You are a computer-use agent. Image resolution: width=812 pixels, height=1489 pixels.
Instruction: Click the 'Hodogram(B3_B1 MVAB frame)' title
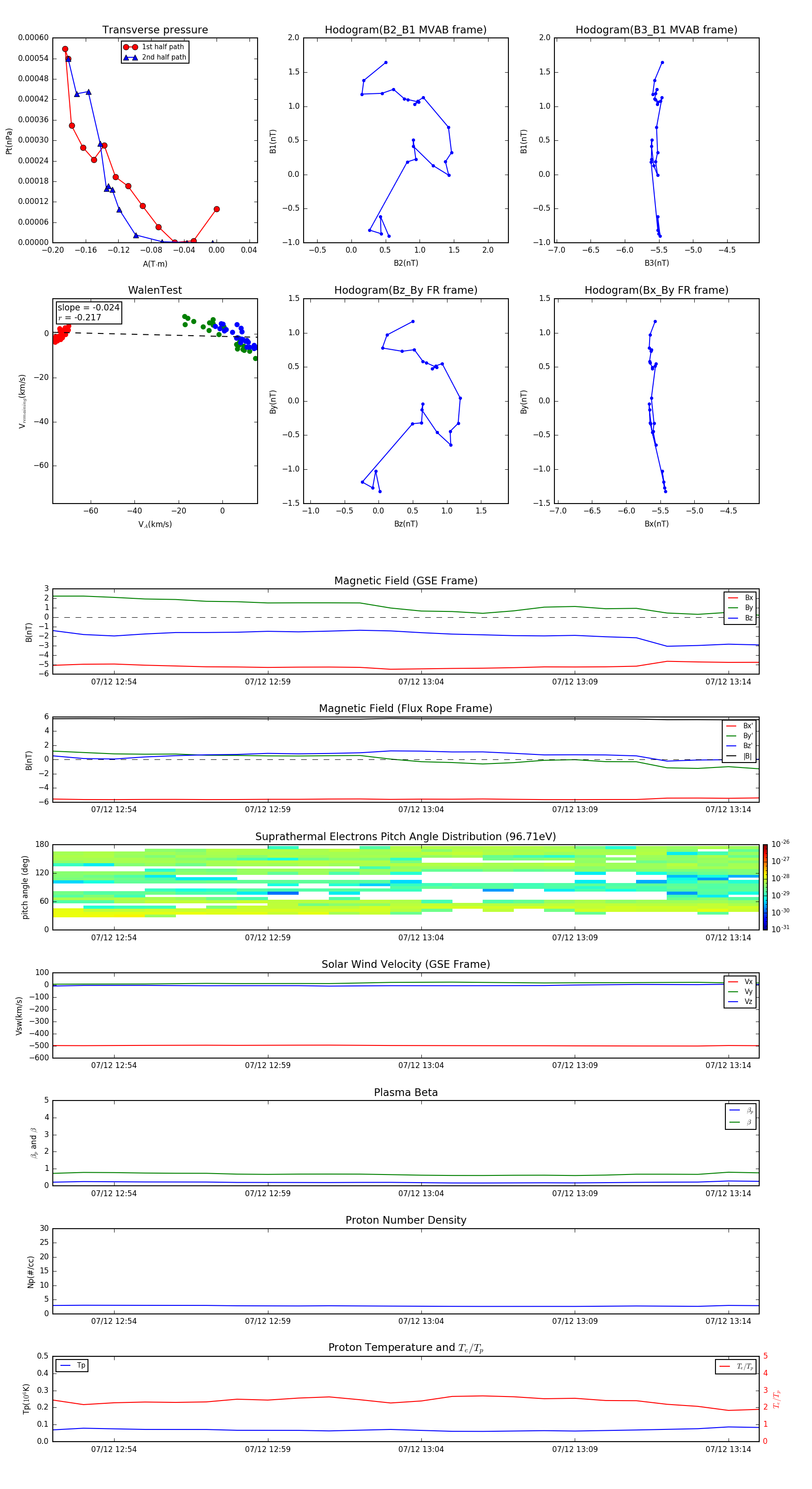pos(656,30)
